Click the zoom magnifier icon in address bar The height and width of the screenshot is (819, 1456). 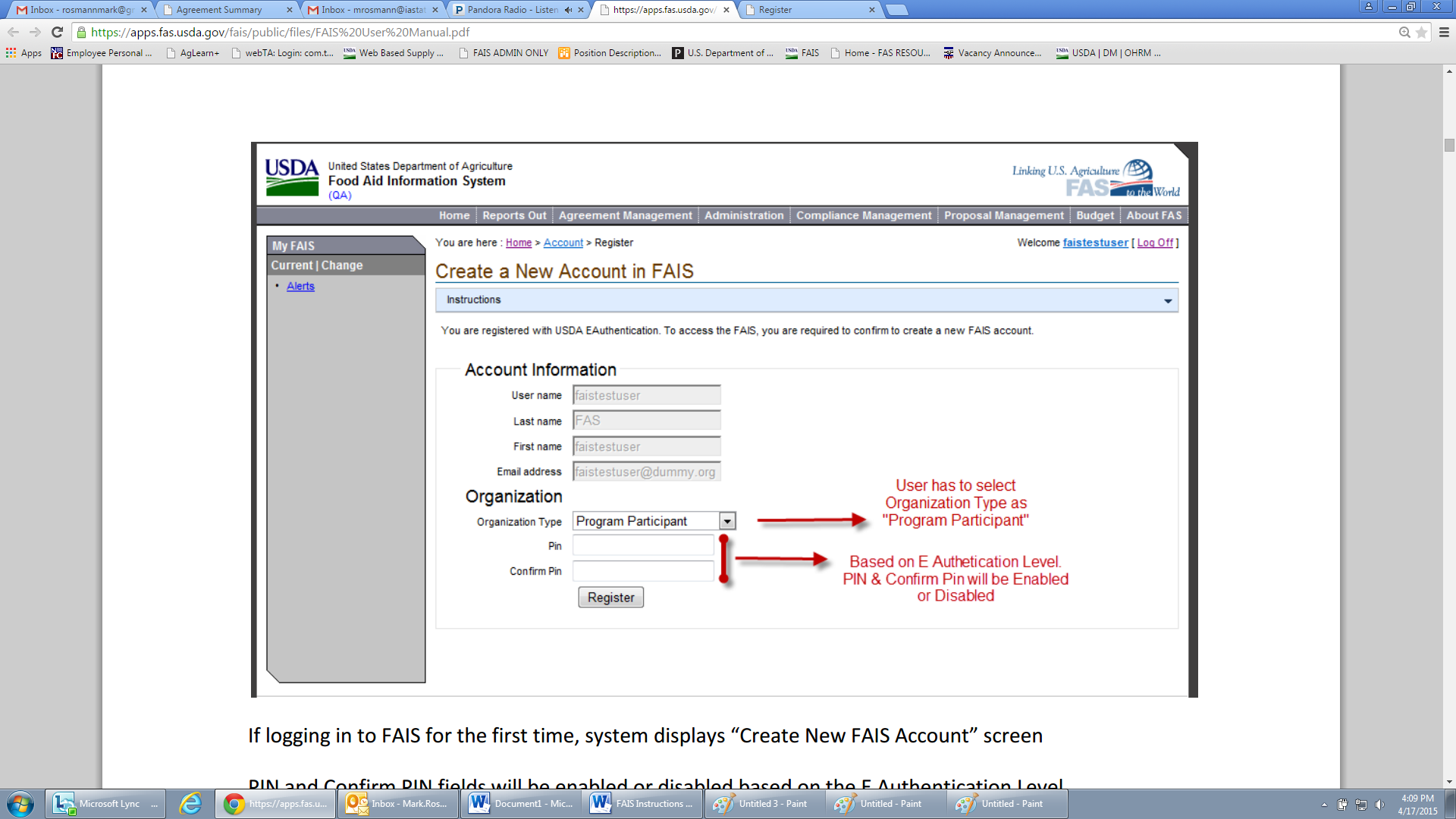tap(1404, 32)
